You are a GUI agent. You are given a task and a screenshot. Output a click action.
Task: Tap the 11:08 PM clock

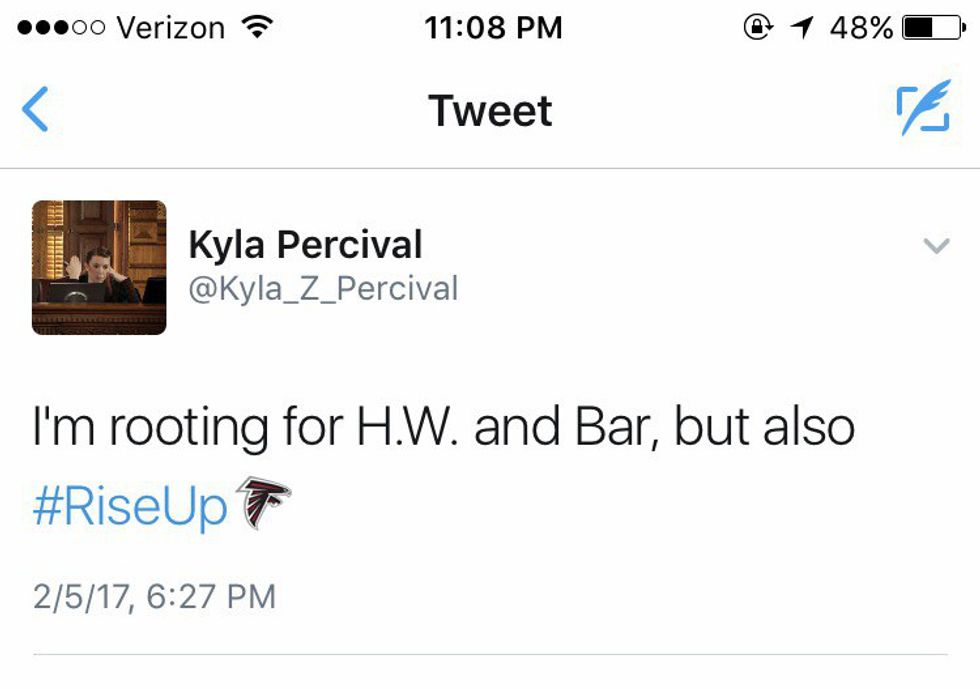tap(493, 28)
